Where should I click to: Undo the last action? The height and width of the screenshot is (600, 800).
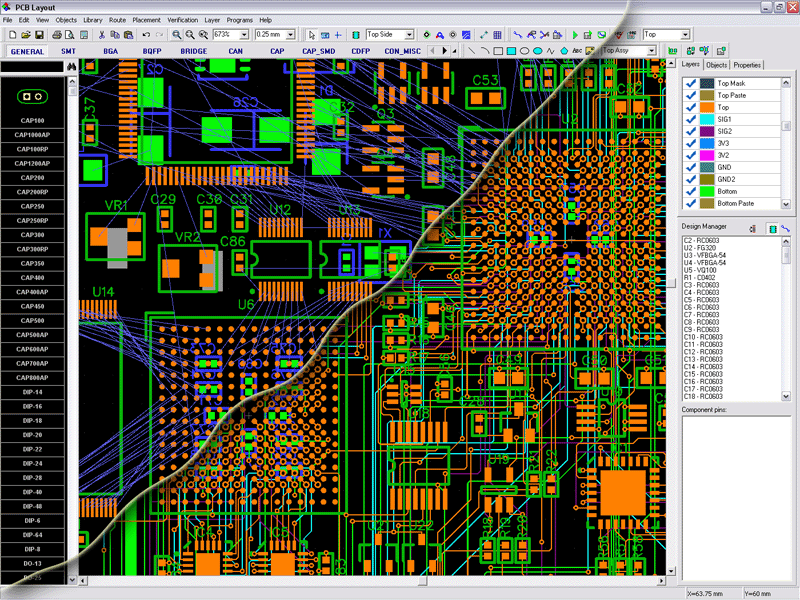[146, 35]
